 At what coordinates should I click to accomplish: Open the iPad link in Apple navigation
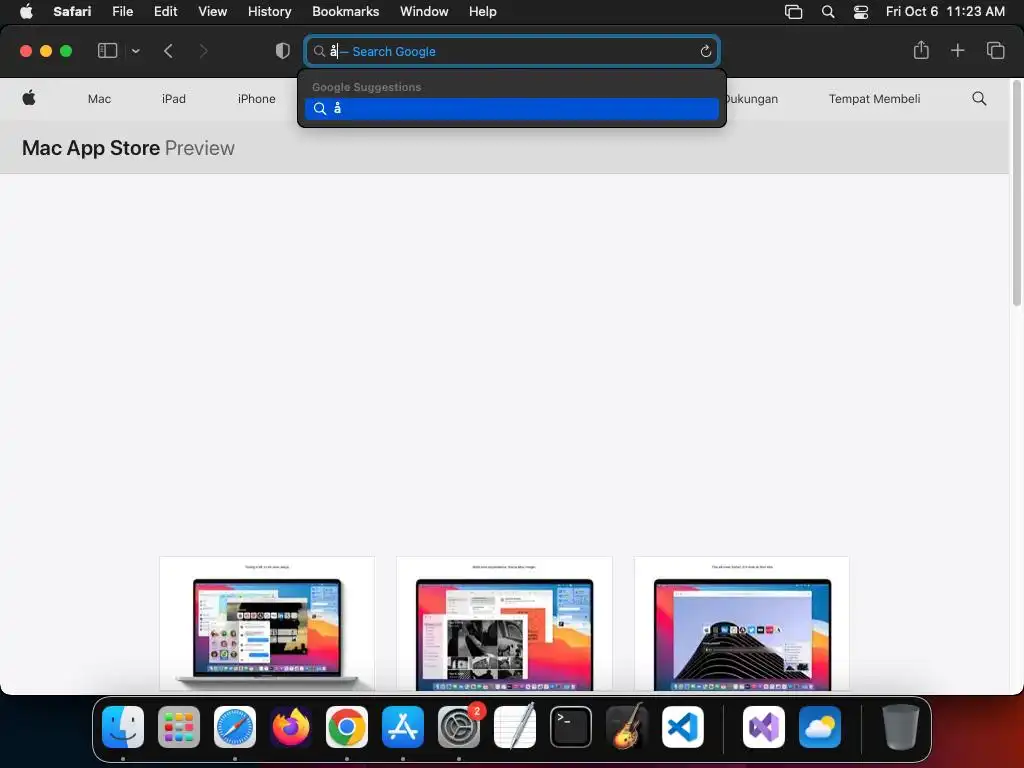click(x=174, y=99)
